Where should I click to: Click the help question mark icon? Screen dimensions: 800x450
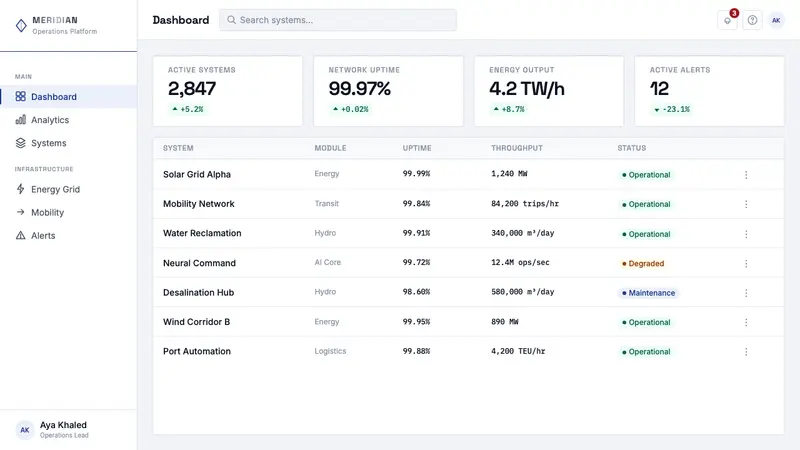(752, 20)
